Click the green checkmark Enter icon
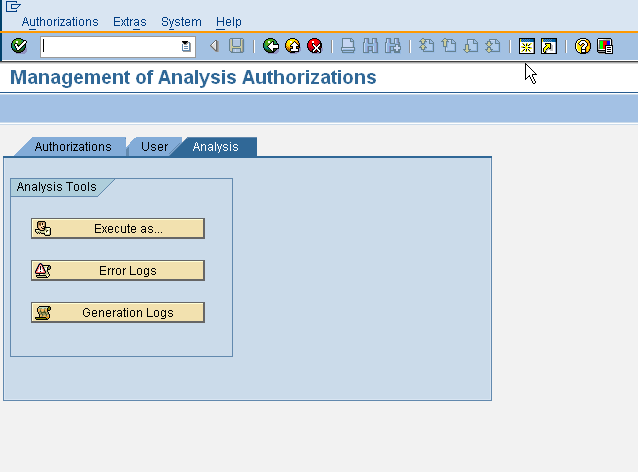 [x=19, y=46]
